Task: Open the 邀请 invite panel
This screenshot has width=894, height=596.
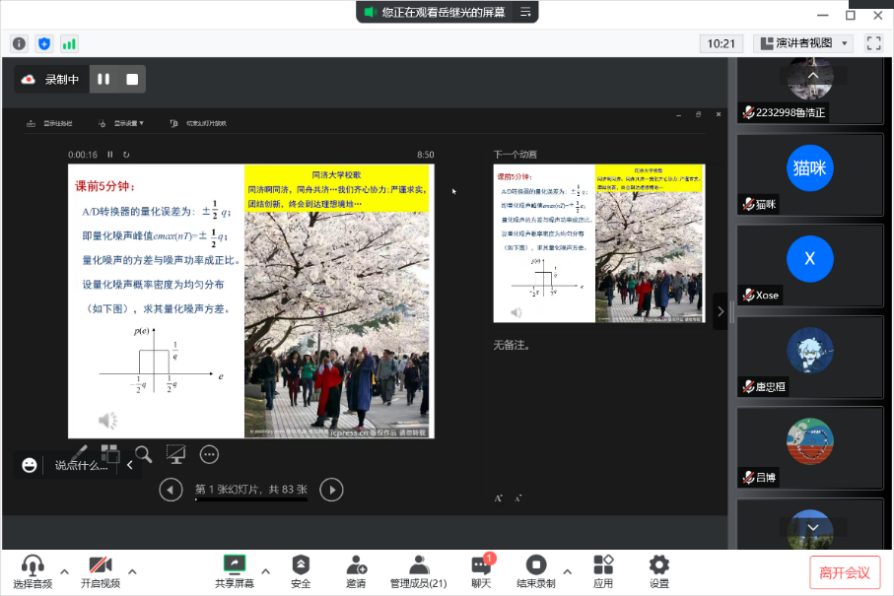Action: (356, 570)
